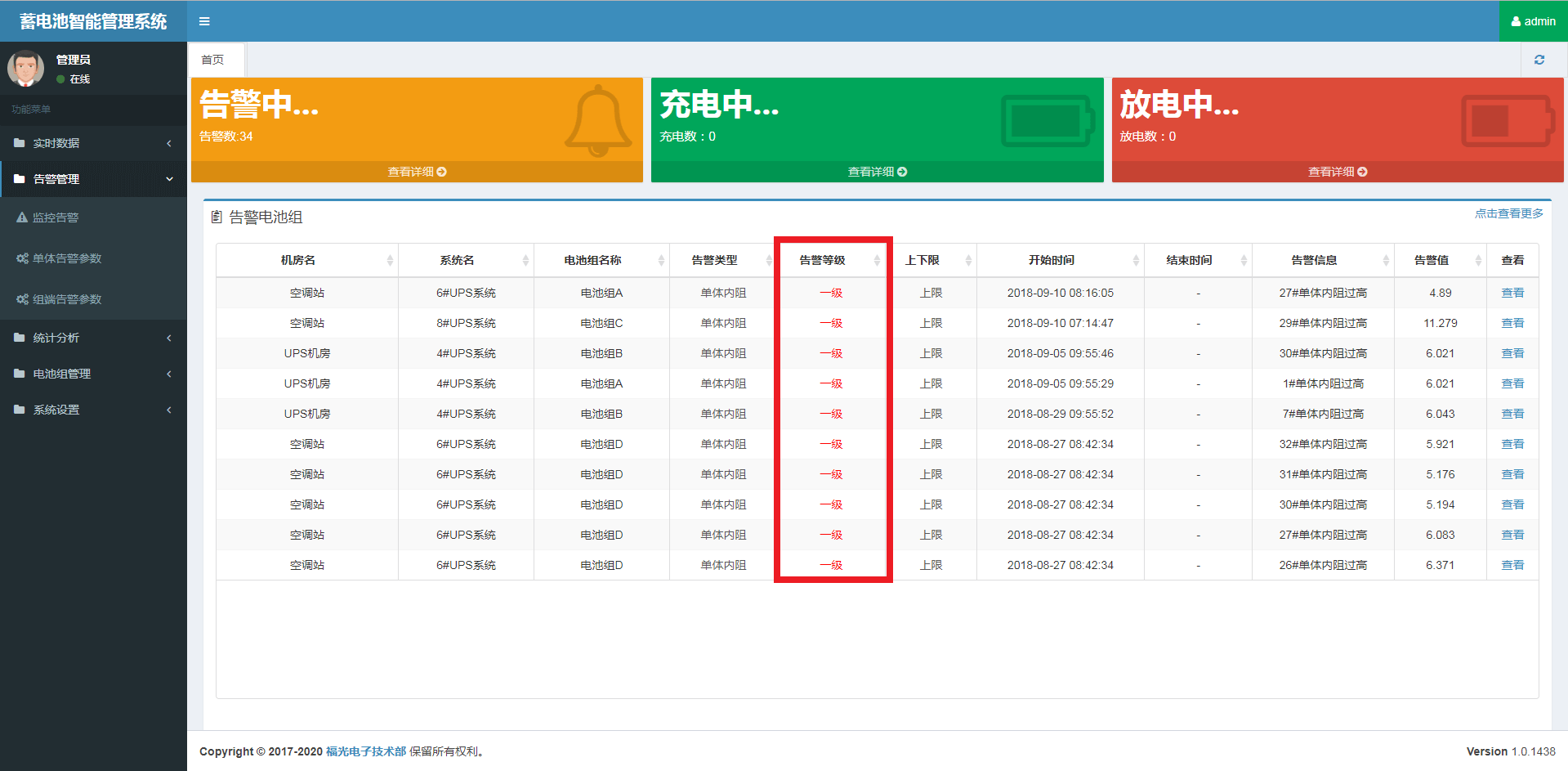This screenshot has height=771, width=1568.
Task: Expand the 实时数据 sidebar menu
Action: click(x=93, y=143)
